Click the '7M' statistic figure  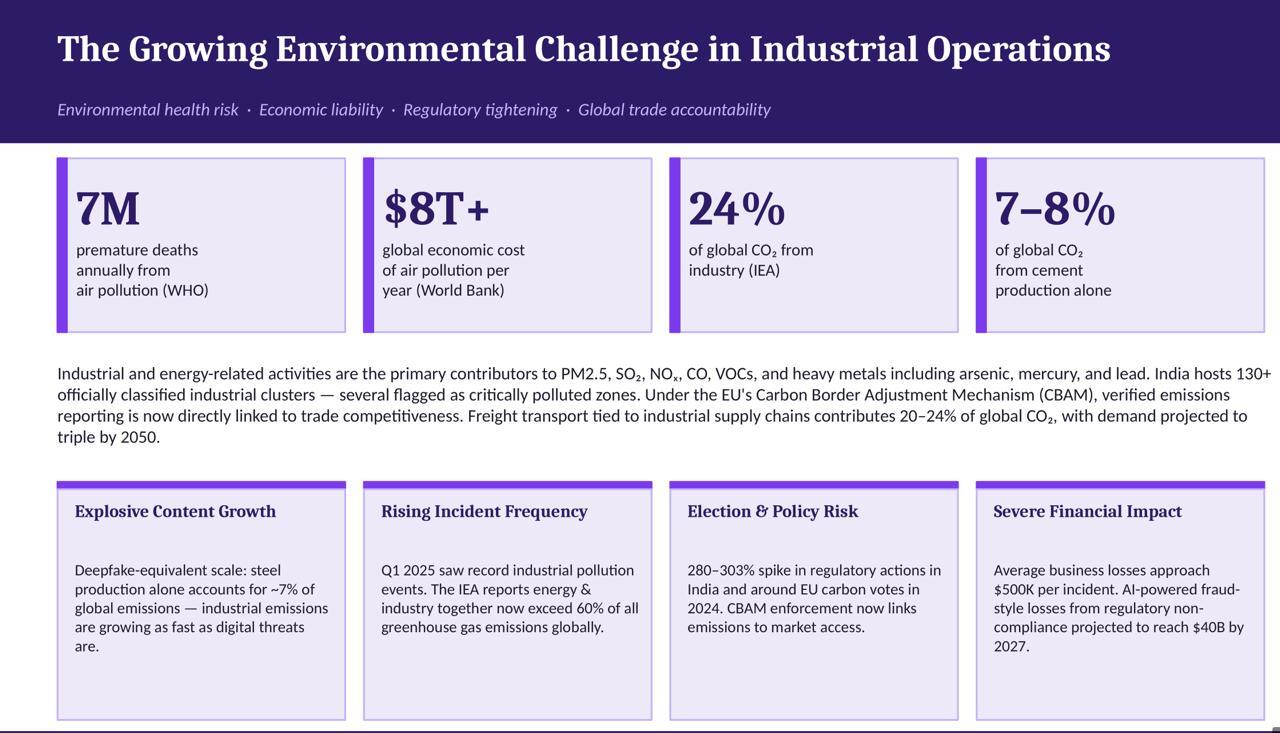click(108, 209)
